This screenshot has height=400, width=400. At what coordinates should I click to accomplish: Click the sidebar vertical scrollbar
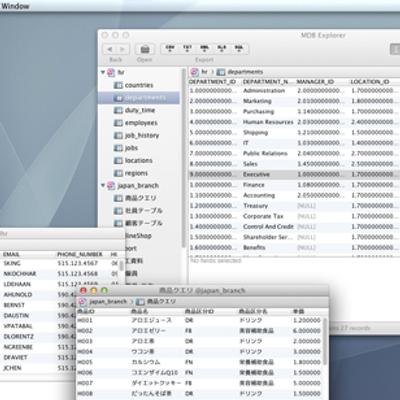click(x=183, y=158)
